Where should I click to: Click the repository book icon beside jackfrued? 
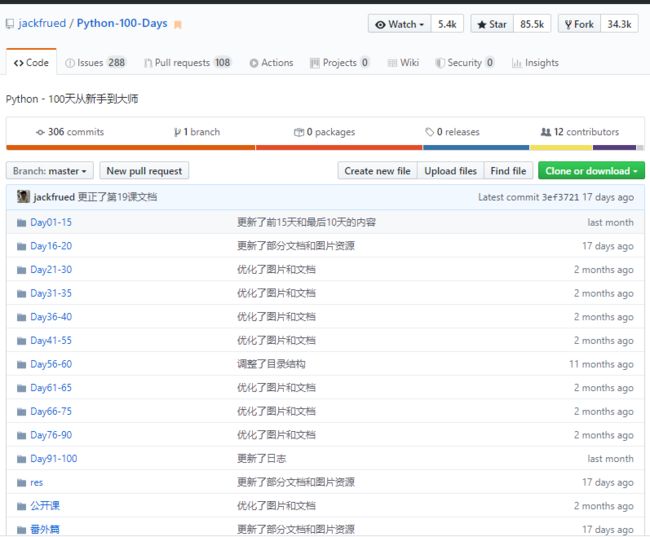pos(10,24)
